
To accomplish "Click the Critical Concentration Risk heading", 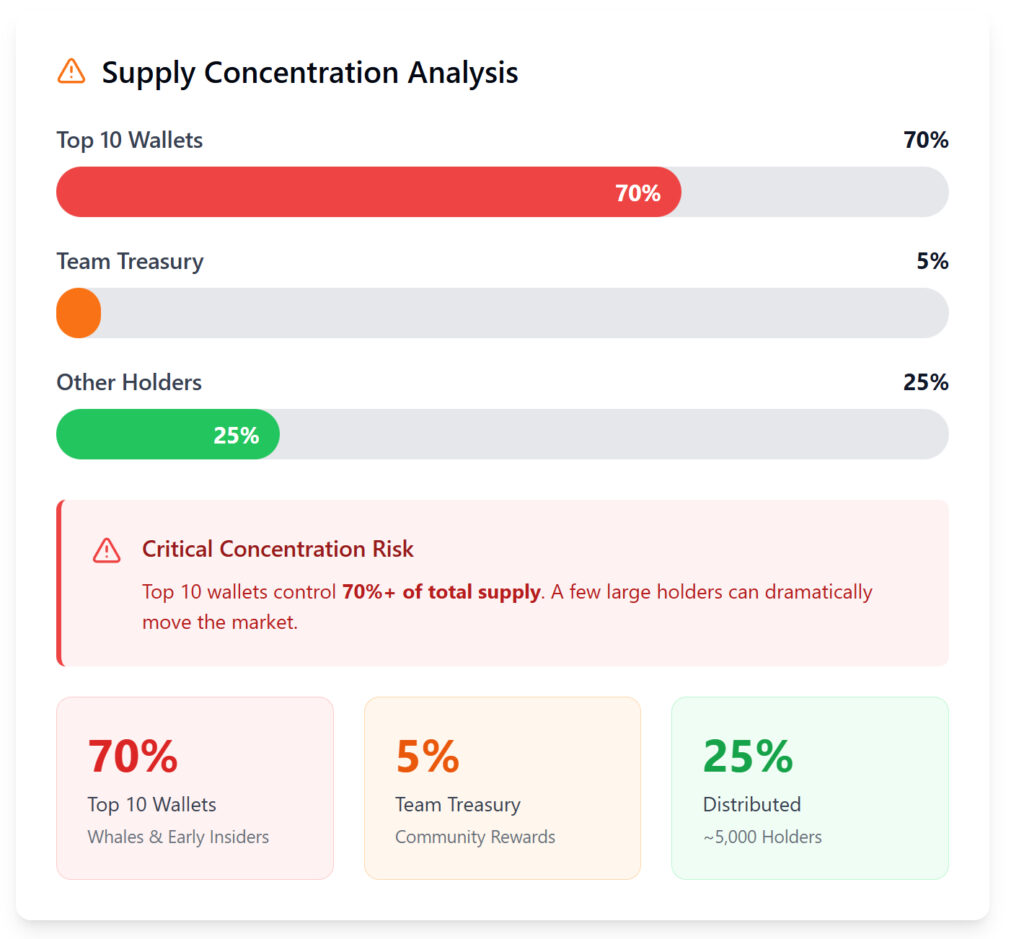I will pyautogui.click(x=277, y=549).
